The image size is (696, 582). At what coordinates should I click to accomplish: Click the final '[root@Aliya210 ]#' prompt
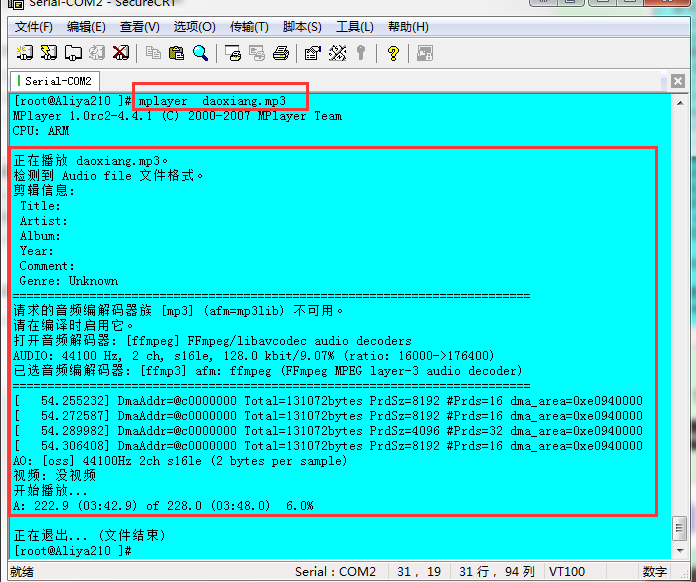[x=73, y=551]
